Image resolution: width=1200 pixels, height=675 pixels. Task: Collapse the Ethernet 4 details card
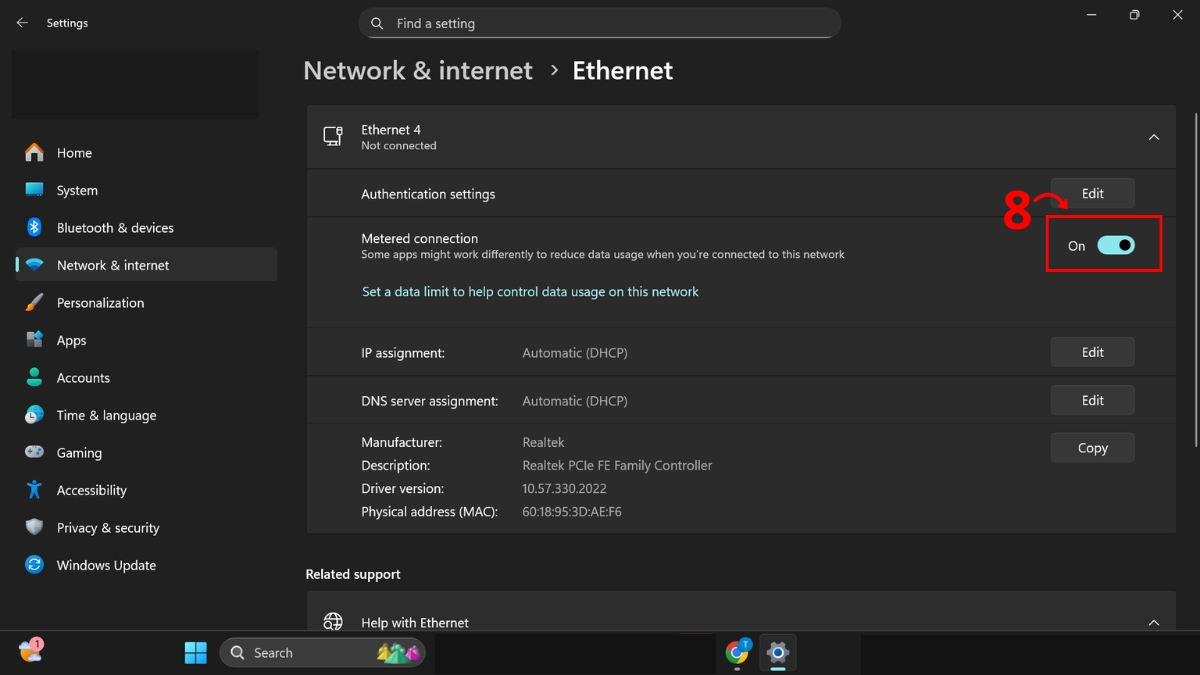pyautogui.click(x=1153, y=136)
